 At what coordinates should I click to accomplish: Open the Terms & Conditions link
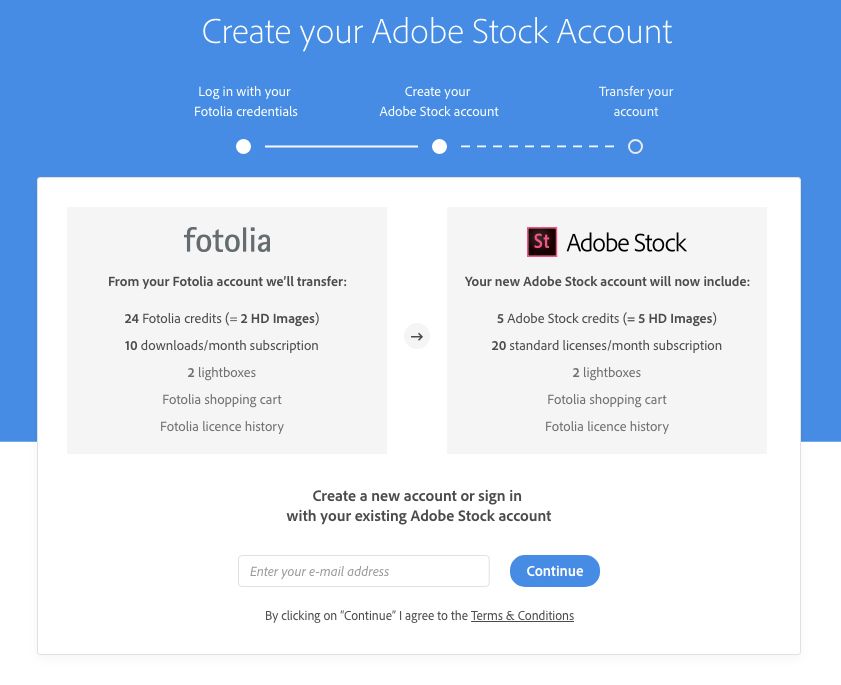(x=522, y=615)
